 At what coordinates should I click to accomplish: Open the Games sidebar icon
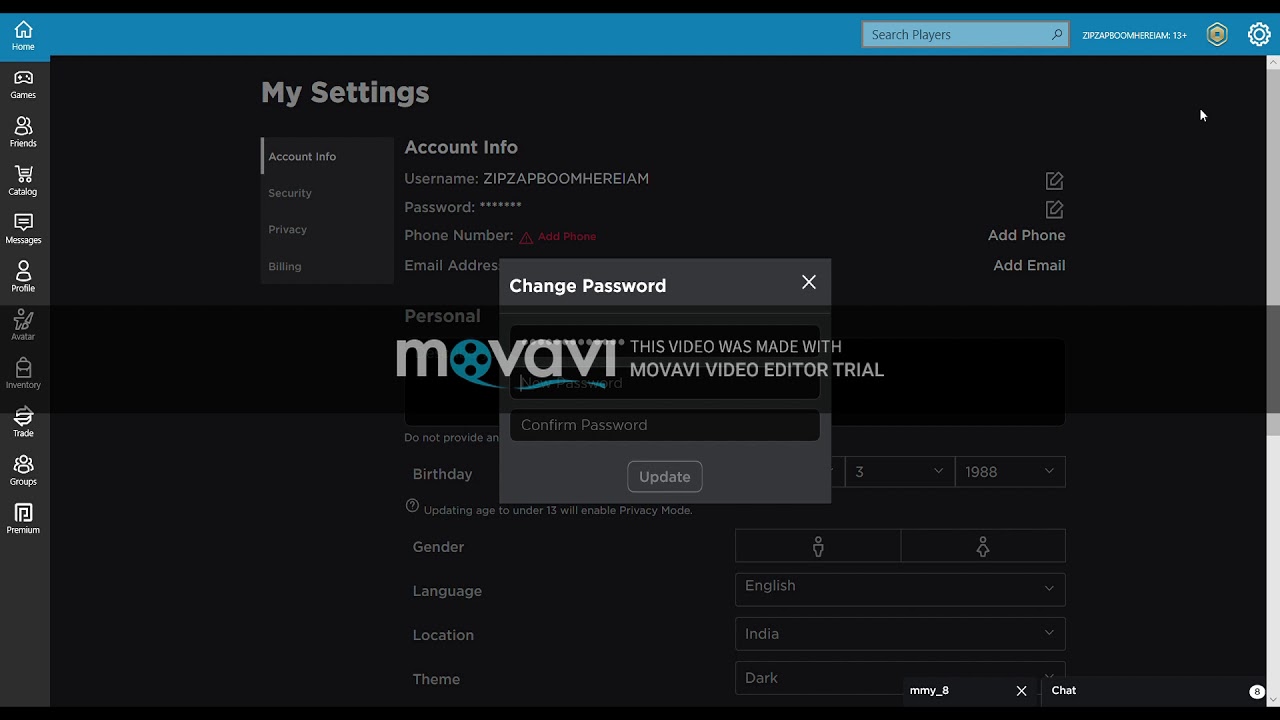tap(23, 84)
